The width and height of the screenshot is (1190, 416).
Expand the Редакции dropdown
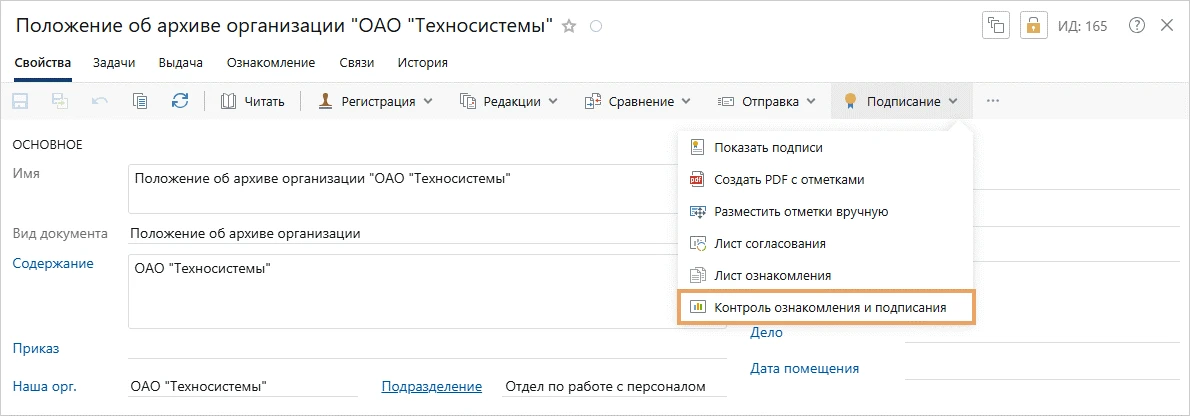coord(509,101)
